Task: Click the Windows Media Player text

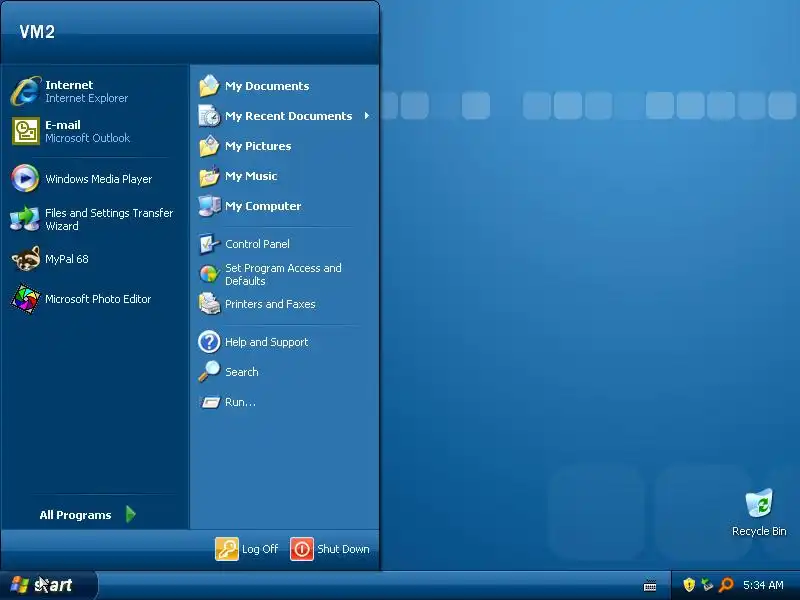Action: (x=98, y=179)
